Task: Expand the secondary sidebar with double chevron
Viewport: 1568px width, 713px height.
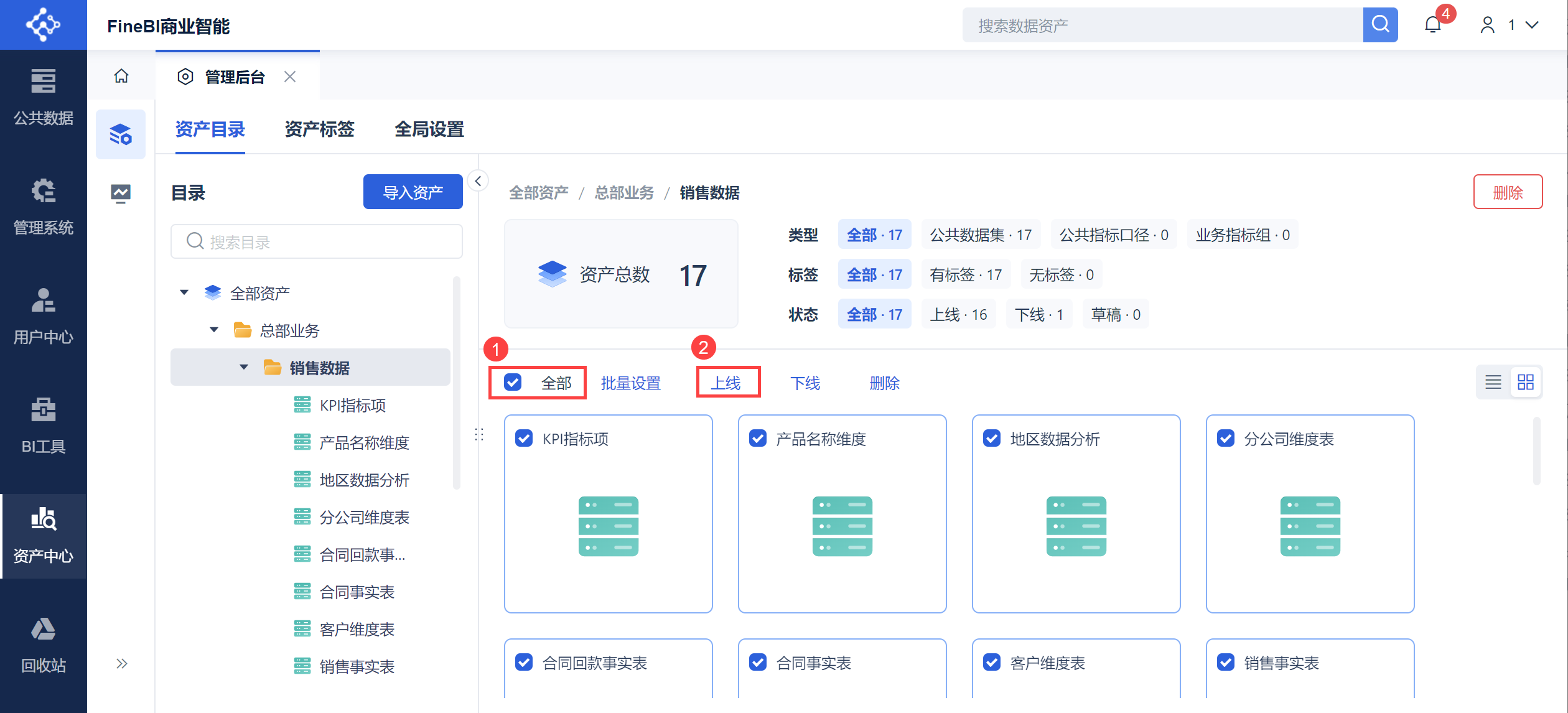Action: 121,663
